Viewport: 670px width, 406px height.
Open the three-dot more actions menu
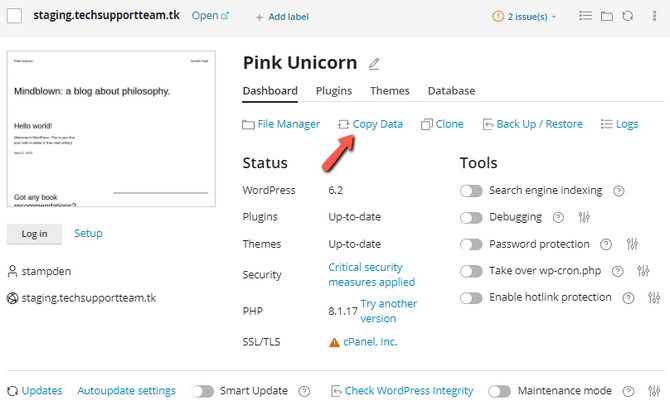(654, 16)
